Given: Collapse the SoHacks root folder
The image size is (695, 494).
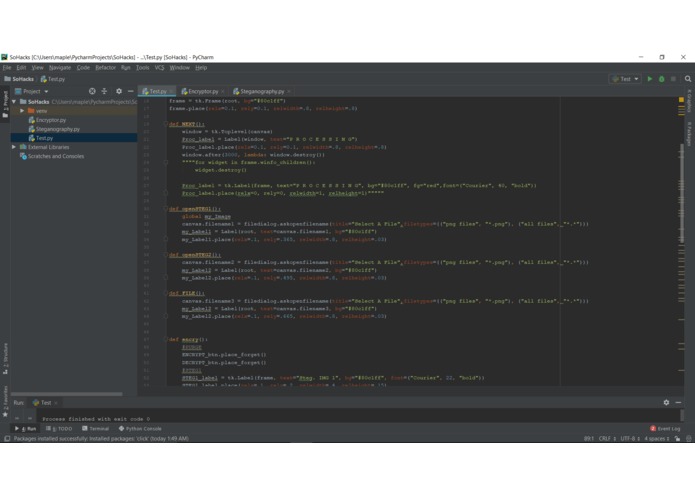Looking at the screenshot, I should pyautogui.click(x=14, y=102).
